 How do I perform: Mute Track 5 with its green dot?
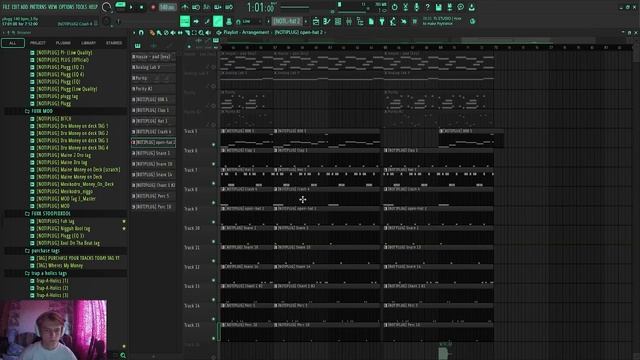(213, 144)
